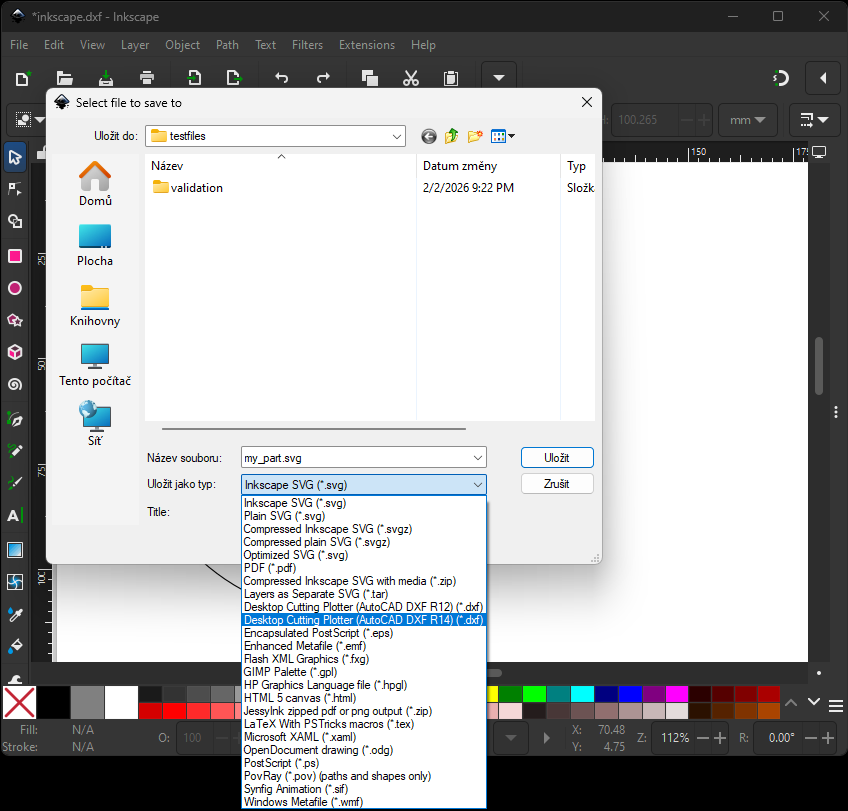Select the Star tool
848x811 pixels.
click(15, 321)
